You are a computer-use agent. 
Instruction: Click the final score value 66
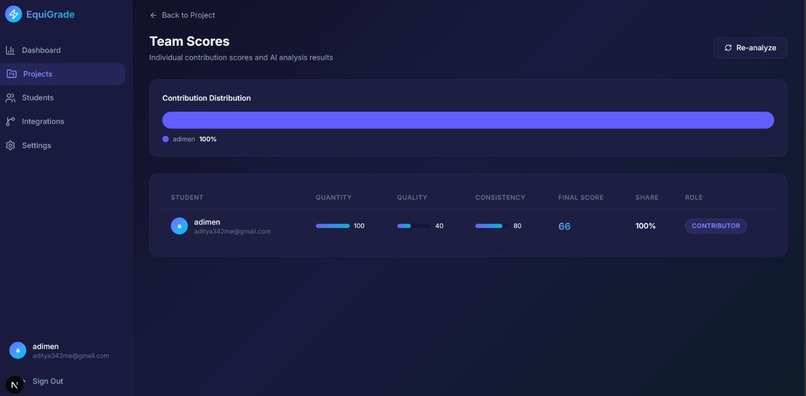click(564, 226)
